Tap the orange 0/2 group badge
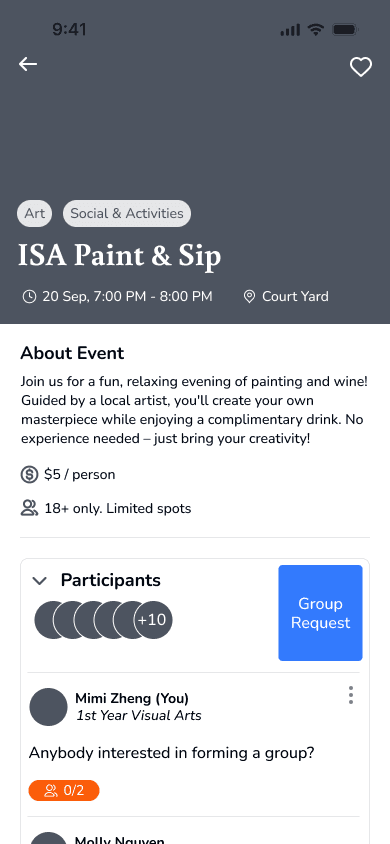The image size is (390, 844). [x=64, y=790]
